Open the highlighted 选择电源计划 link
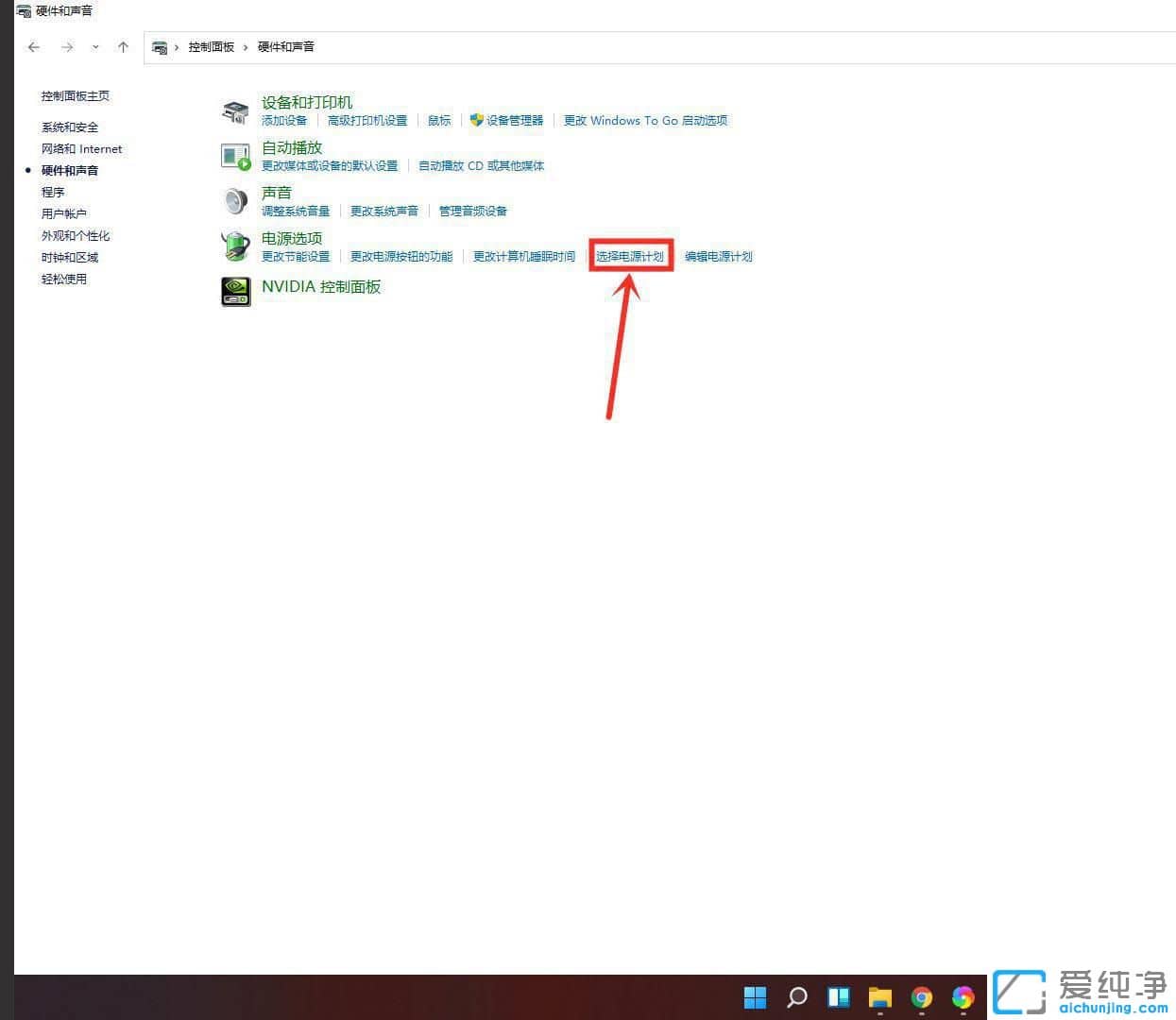1176x1020 pixels. point(630,256)
